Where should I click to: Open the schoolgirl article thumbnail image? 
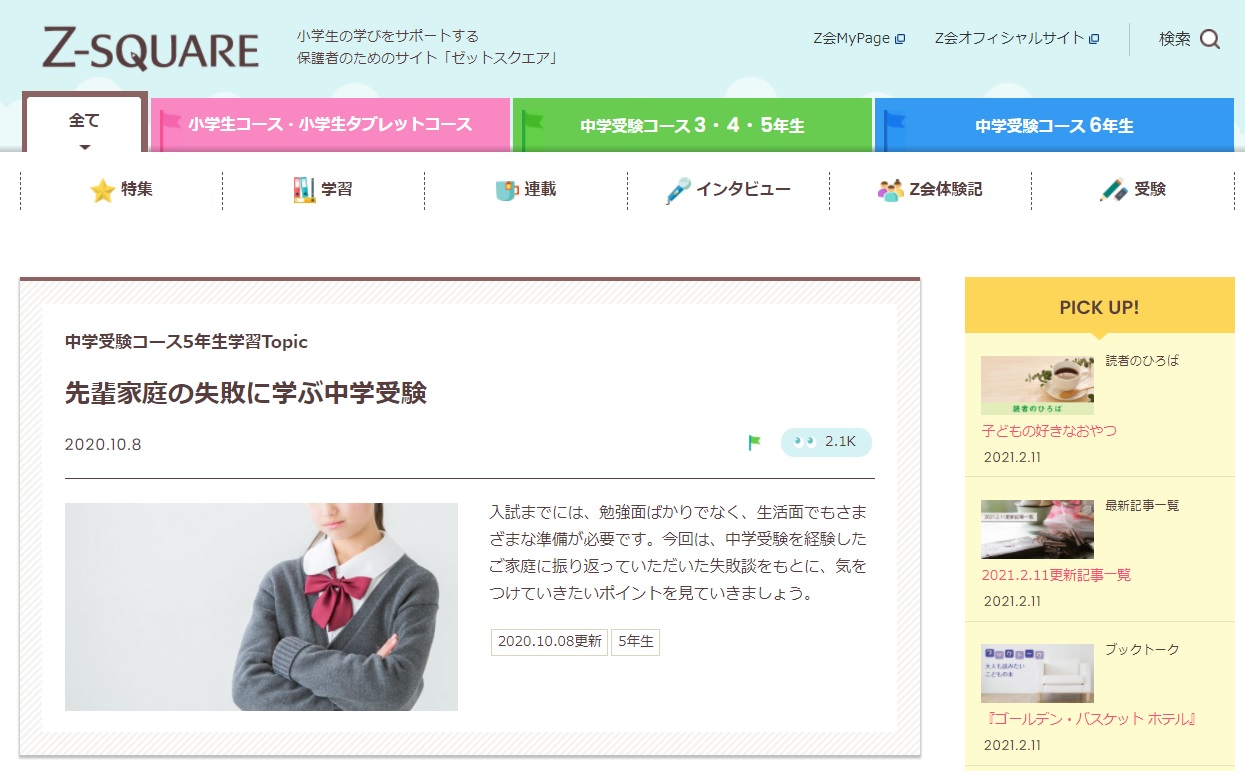click(x=261, y=606)
